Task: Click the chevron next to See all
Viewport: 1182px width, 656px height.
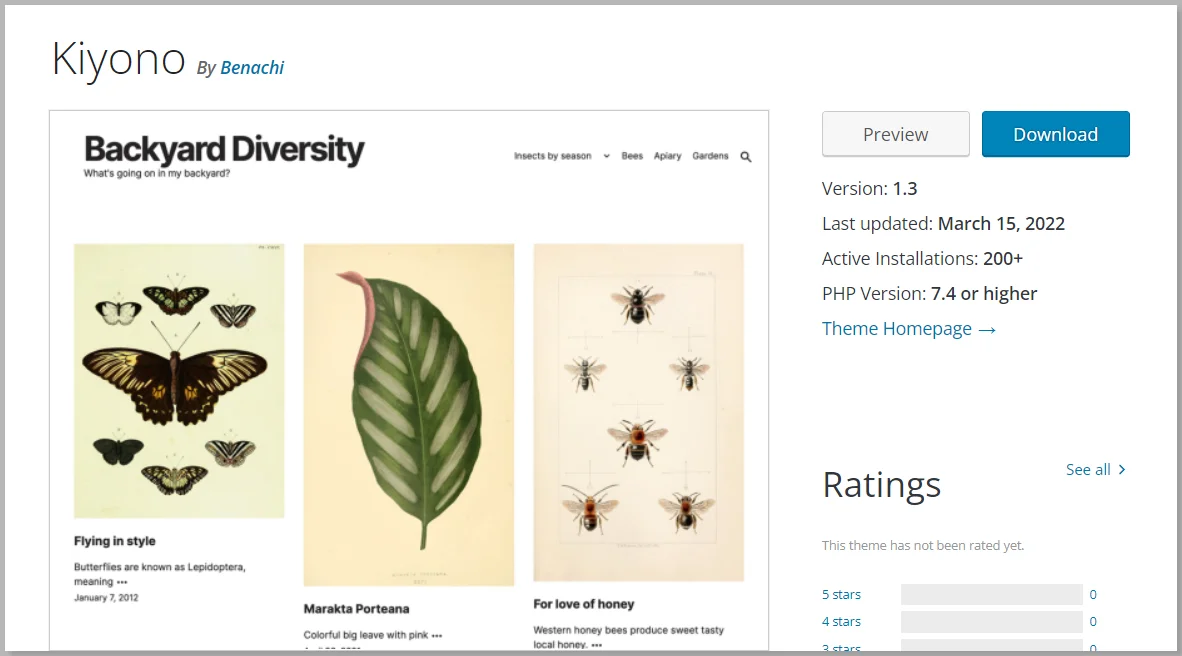Action: [1122, 470]
